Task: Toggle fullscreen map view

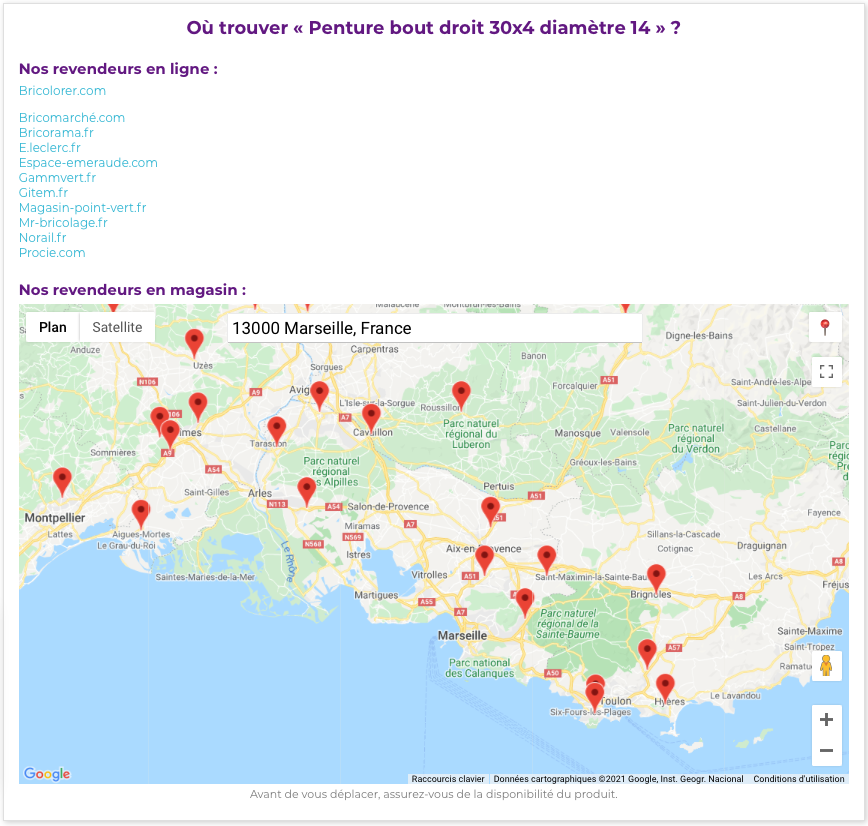Action: click(x=826, y=372)
